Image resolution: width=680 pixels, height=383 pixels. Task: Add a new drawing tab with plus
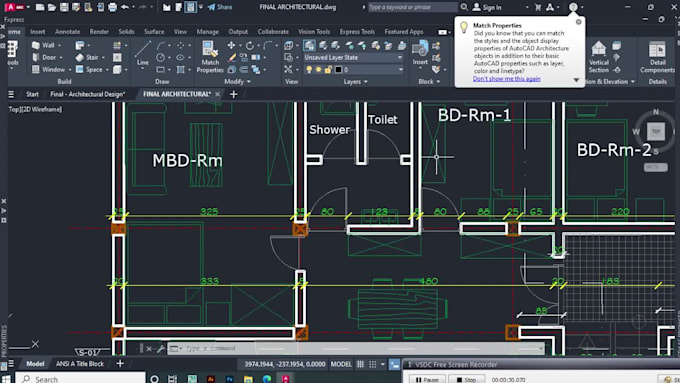(233, 94)
